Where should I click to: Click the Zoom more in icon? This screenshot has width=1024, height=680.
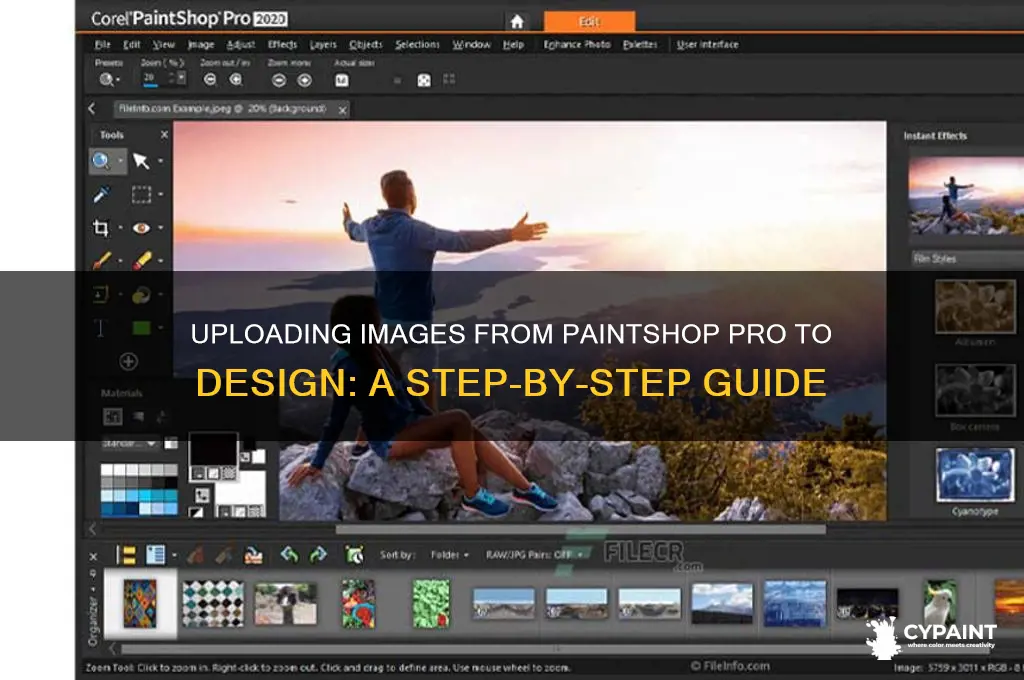point(304,80)
